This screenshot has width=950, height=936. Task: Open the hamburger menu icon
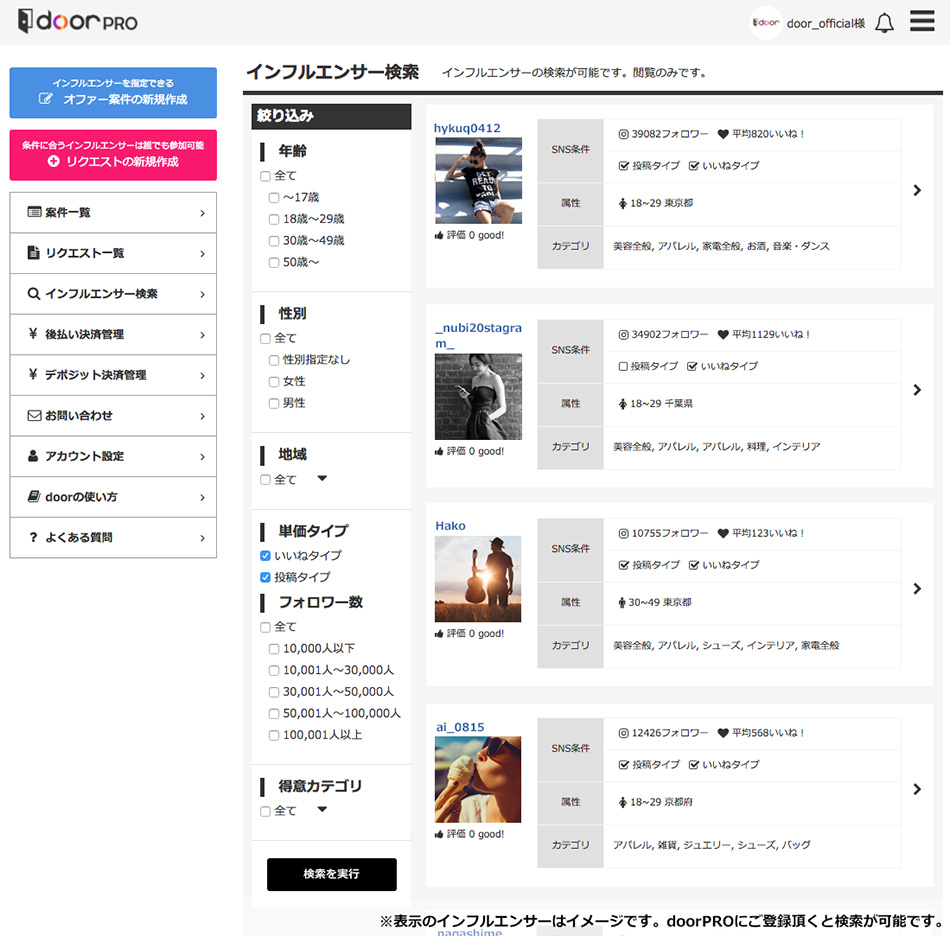coord(921,22)
